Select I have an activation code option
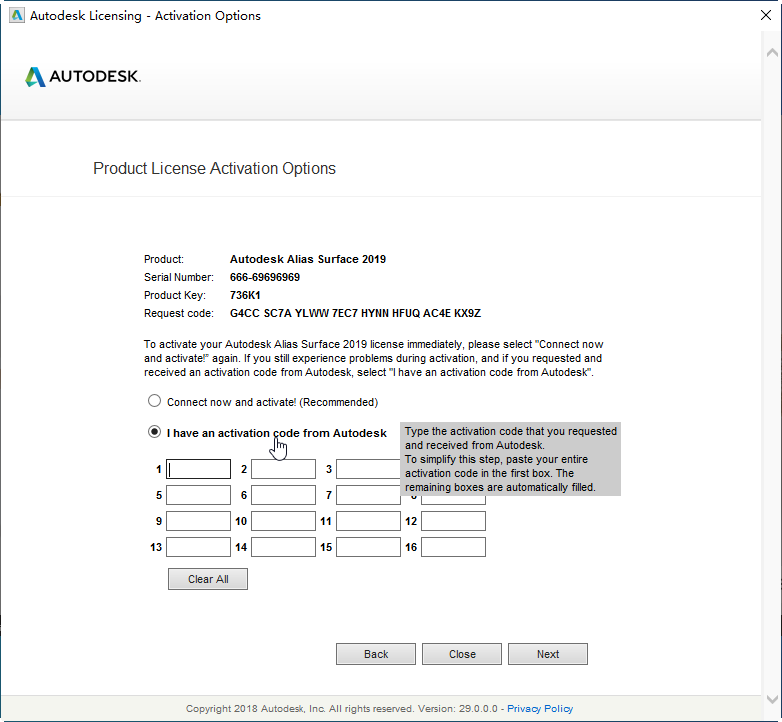Image resolution: width=782 pixels, height=722 pixels. coord(155,432)
